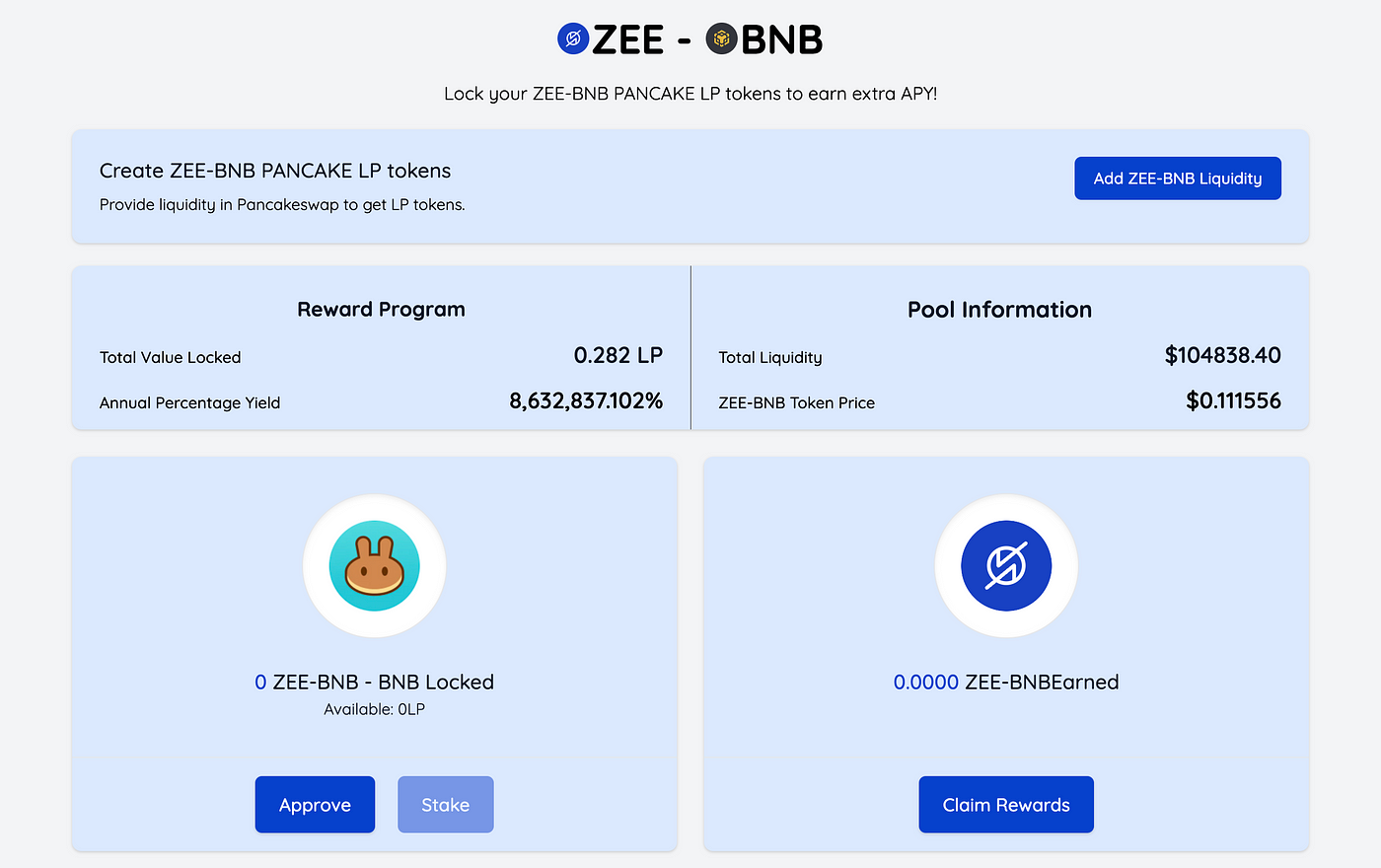The image size is (1381, 868).
Task: Select the $104838.40 total liquidity value
Action: [1223, 355]
